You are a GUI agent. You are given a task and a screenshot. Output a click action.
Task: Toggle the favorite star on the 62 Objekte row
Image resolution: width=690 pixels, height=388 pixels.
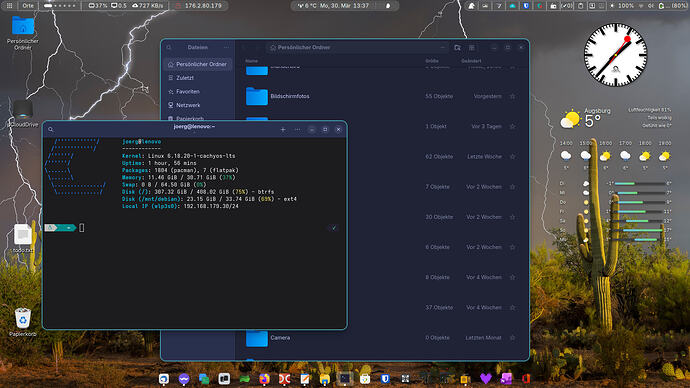[x=513, y=157]
